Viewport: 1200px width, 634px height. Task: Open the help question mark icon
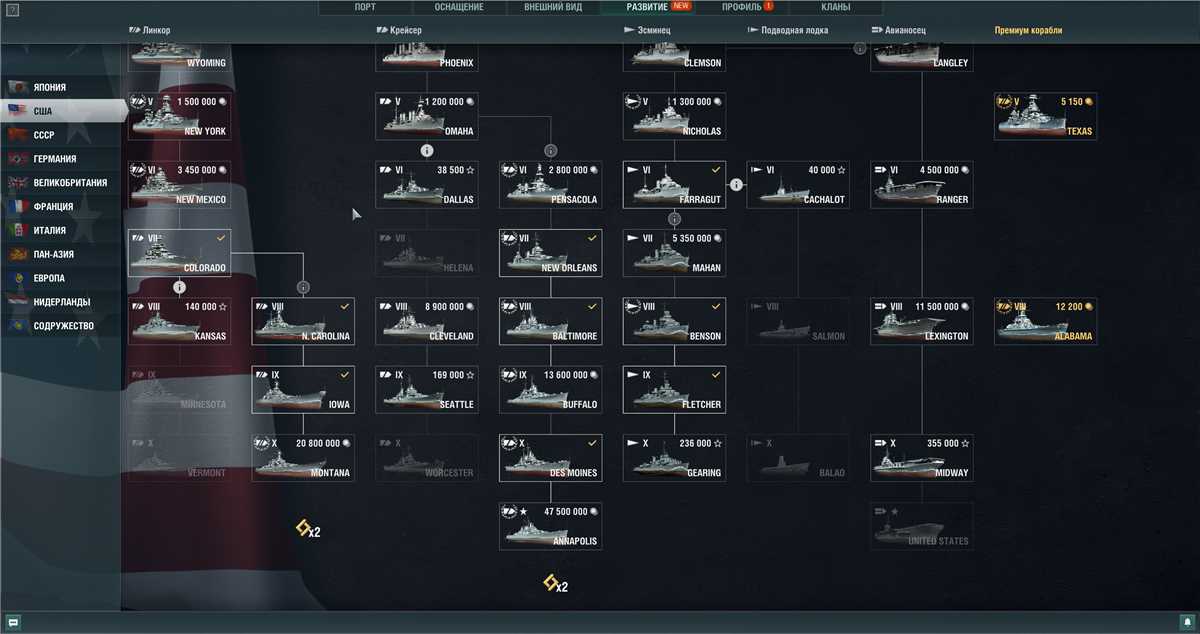(12, 9)
